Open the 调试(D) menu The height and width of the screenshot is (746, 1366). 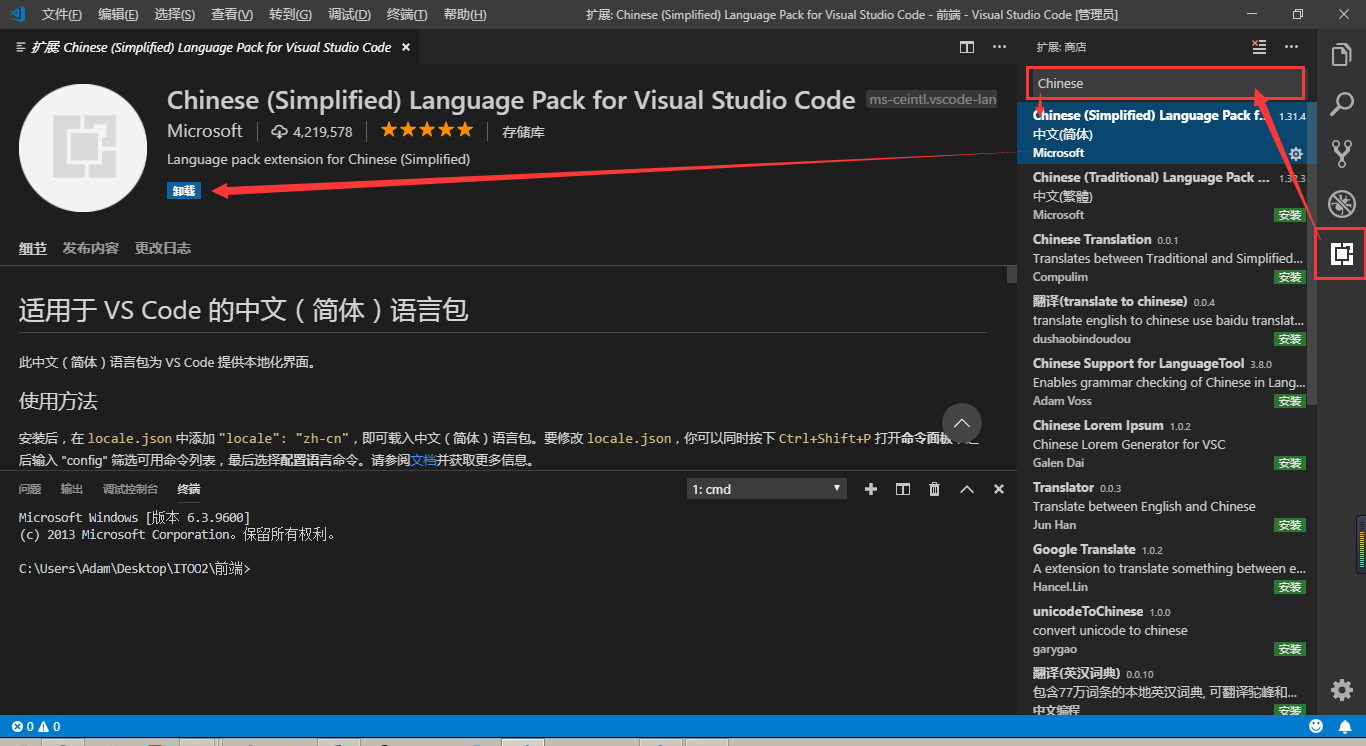[348, 15]
